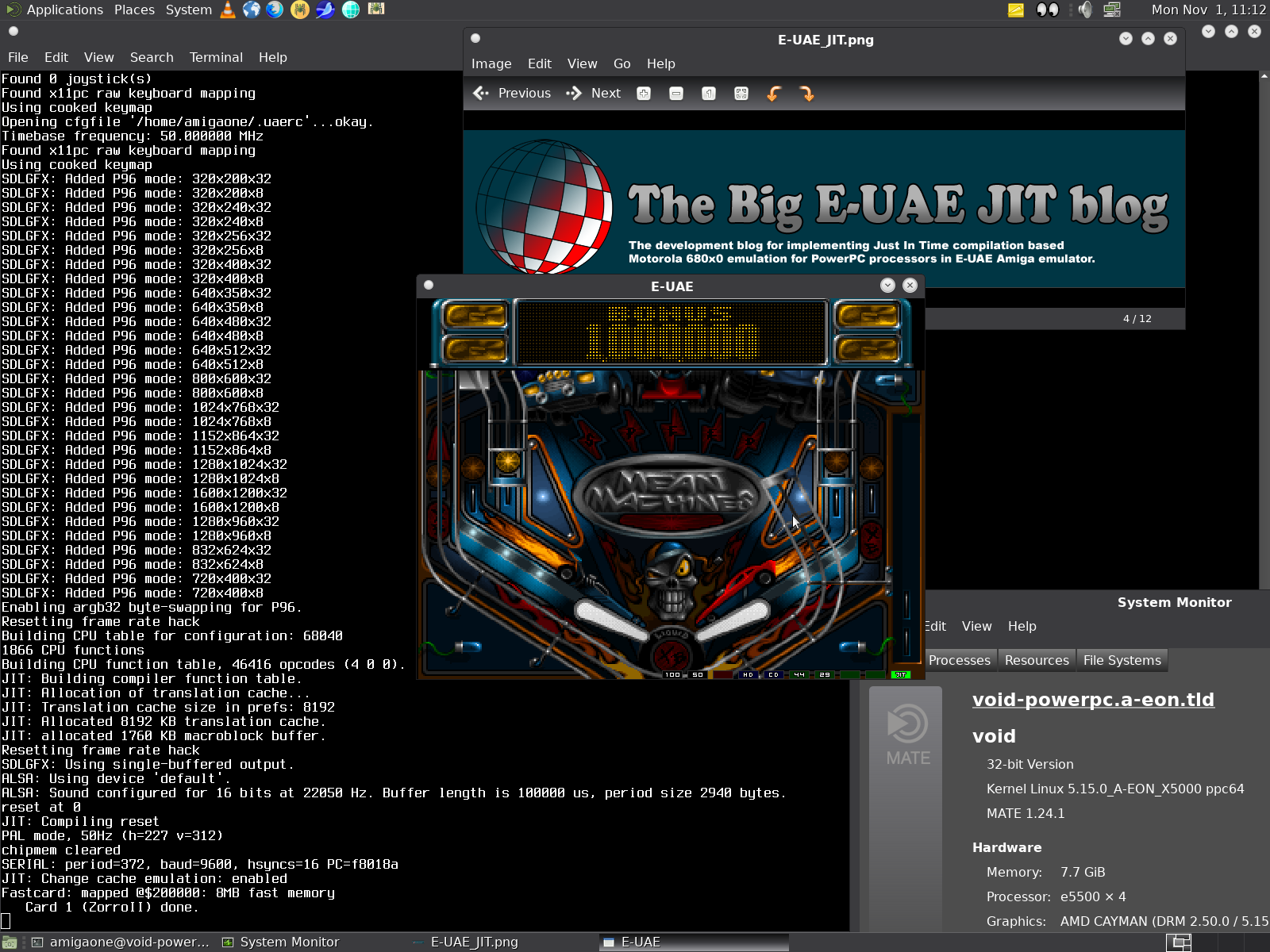Click the E-UAE_JIT.png window title bar

tap(825, 40)
